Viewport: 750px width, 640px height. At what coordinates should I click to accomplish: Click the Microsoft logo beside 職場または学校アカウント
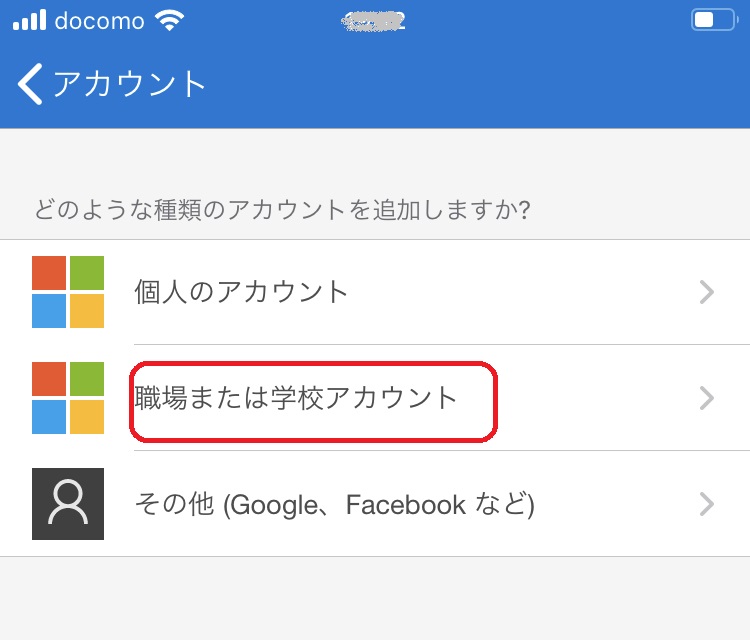(68, 398)
